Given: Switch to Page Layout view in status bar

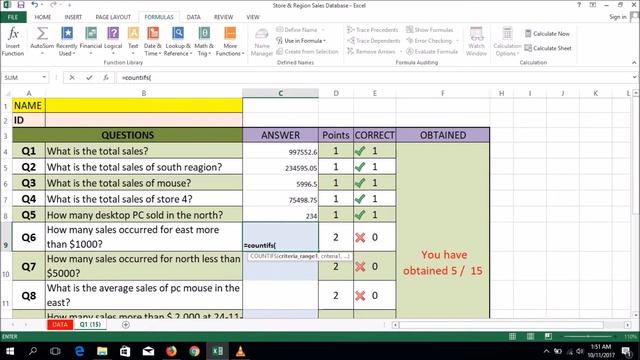Looking at the screenshot, I should 530,336.
